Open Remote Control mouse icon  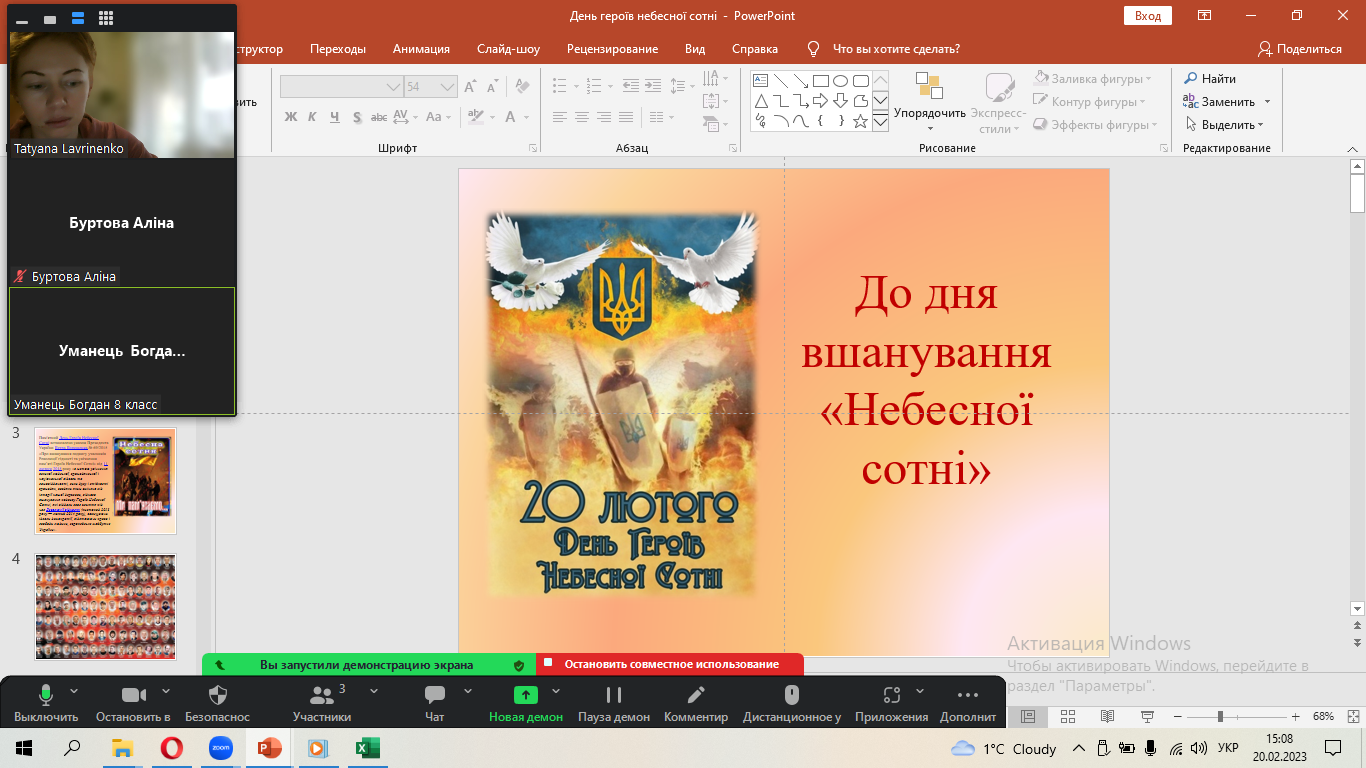tap(791, 696)
